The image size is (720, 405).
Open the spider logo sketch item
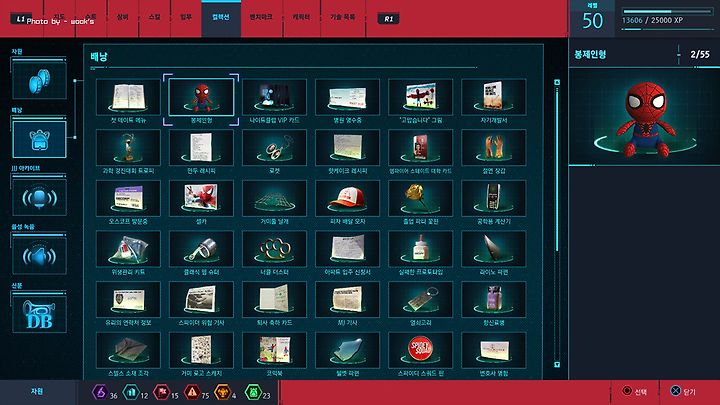coord(201,350)
